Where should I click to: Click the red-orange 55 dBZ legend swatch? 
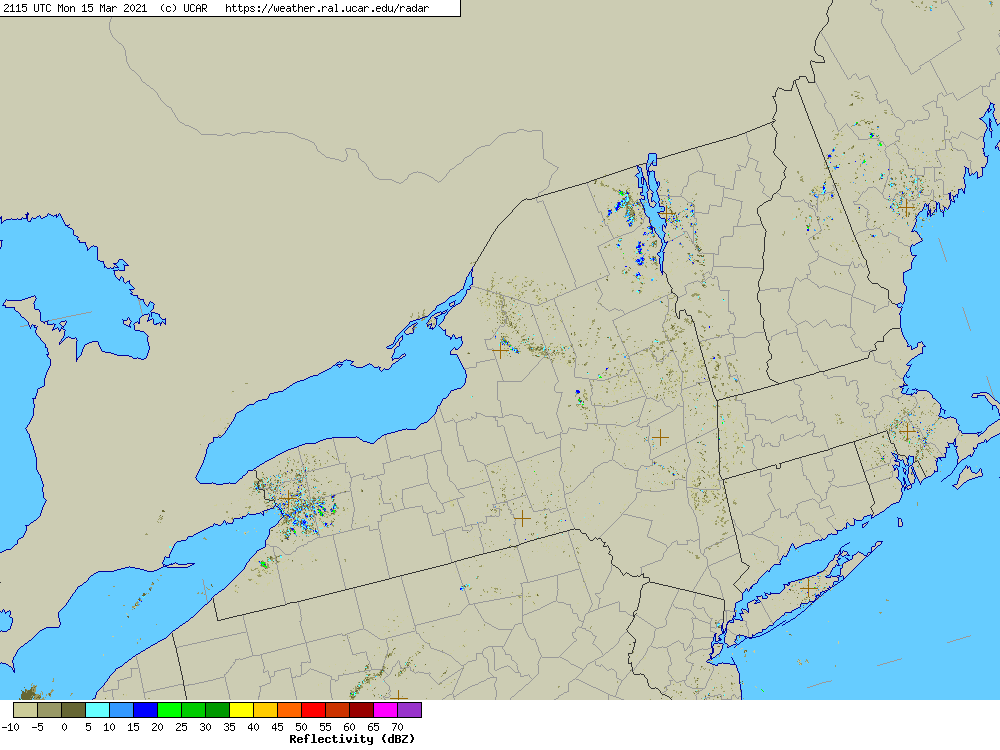[337, 710]
